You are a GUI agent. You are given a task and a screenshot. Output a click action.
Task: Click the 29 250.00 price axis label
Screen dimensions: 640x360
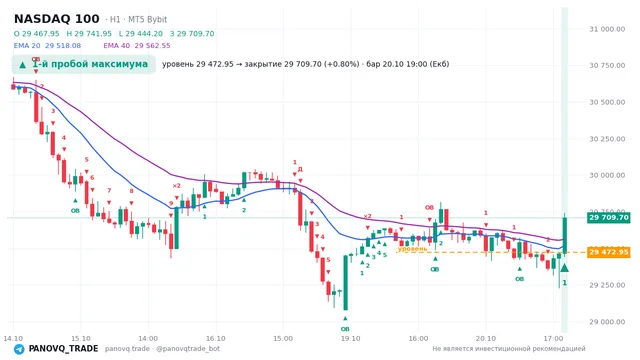point(607,285)
